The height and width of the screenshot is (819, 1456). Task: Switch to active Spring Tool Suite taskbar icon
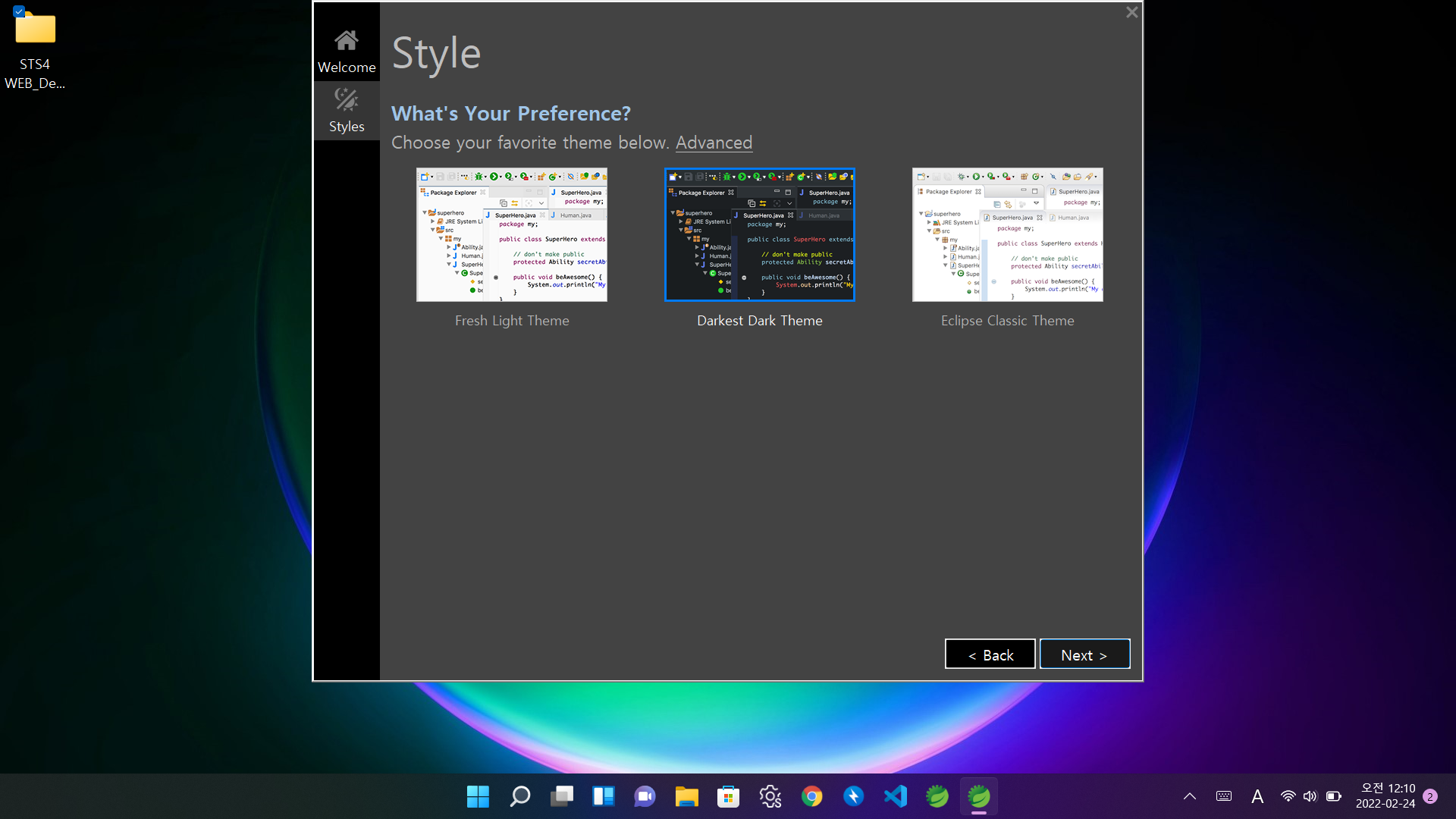(x=978, y=796)
